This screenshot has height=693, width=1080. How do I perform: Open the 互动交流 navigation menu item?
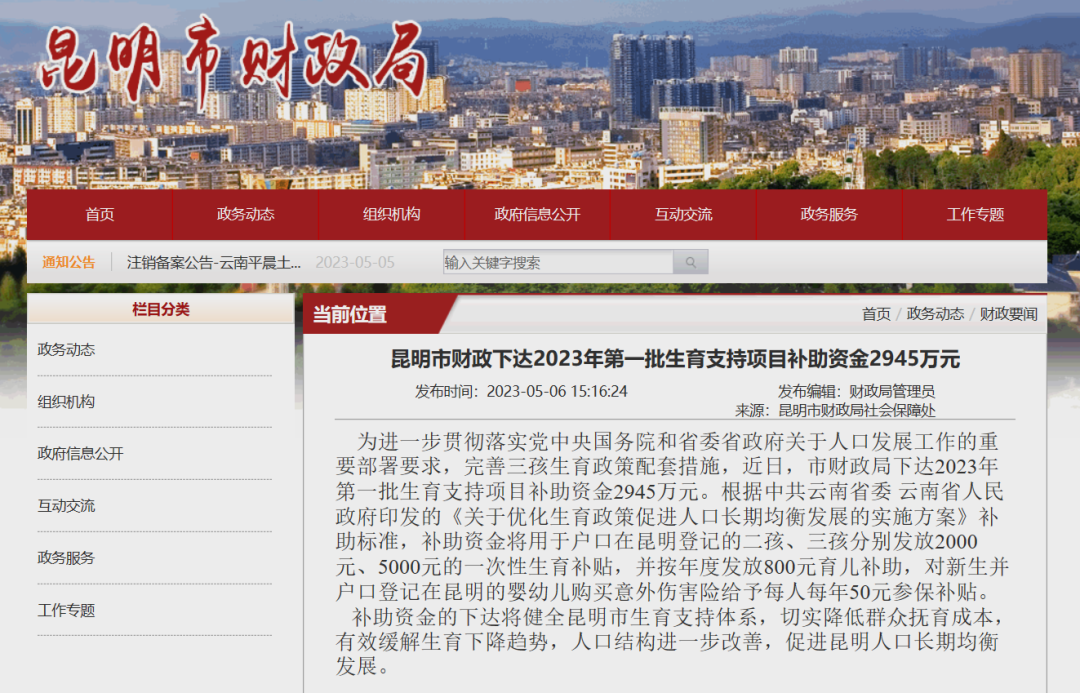click(x=683, y=214)
